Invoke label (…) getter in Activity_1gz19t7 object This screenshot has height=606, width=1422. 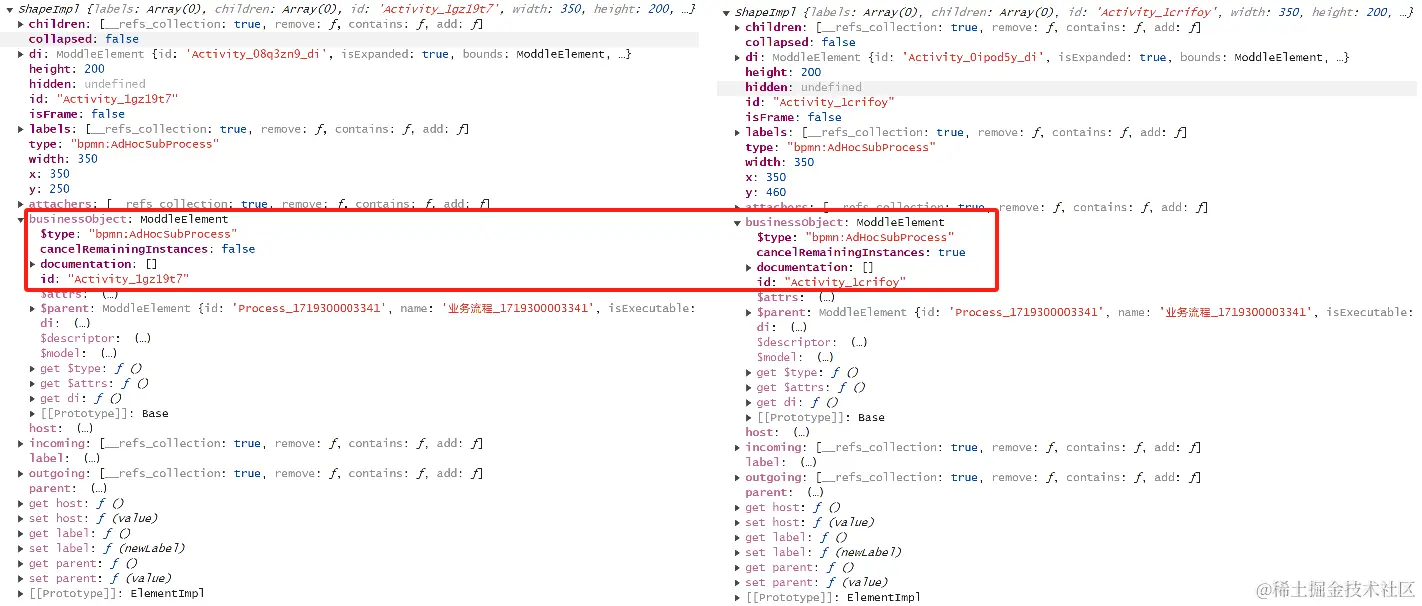click(x=91, y=459)
